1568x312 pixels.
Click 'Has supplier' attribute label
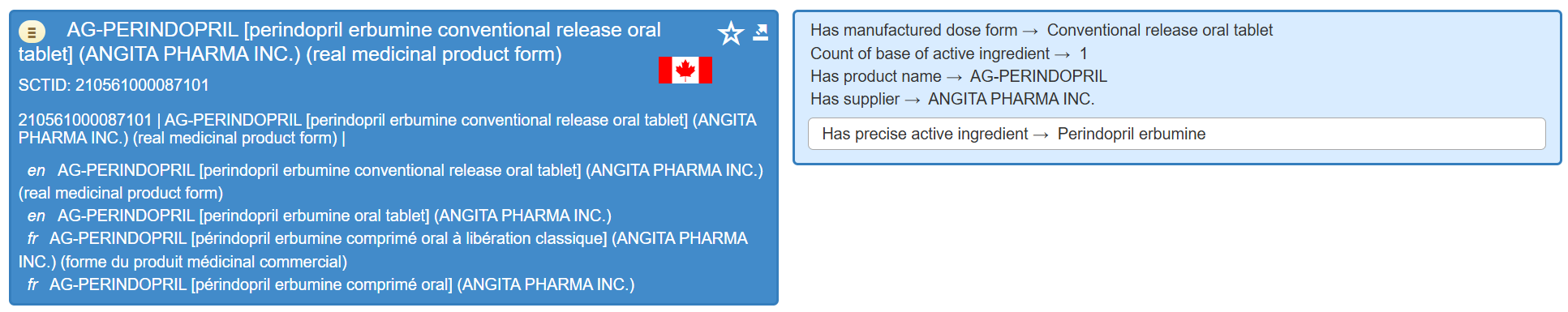[855, 99]
